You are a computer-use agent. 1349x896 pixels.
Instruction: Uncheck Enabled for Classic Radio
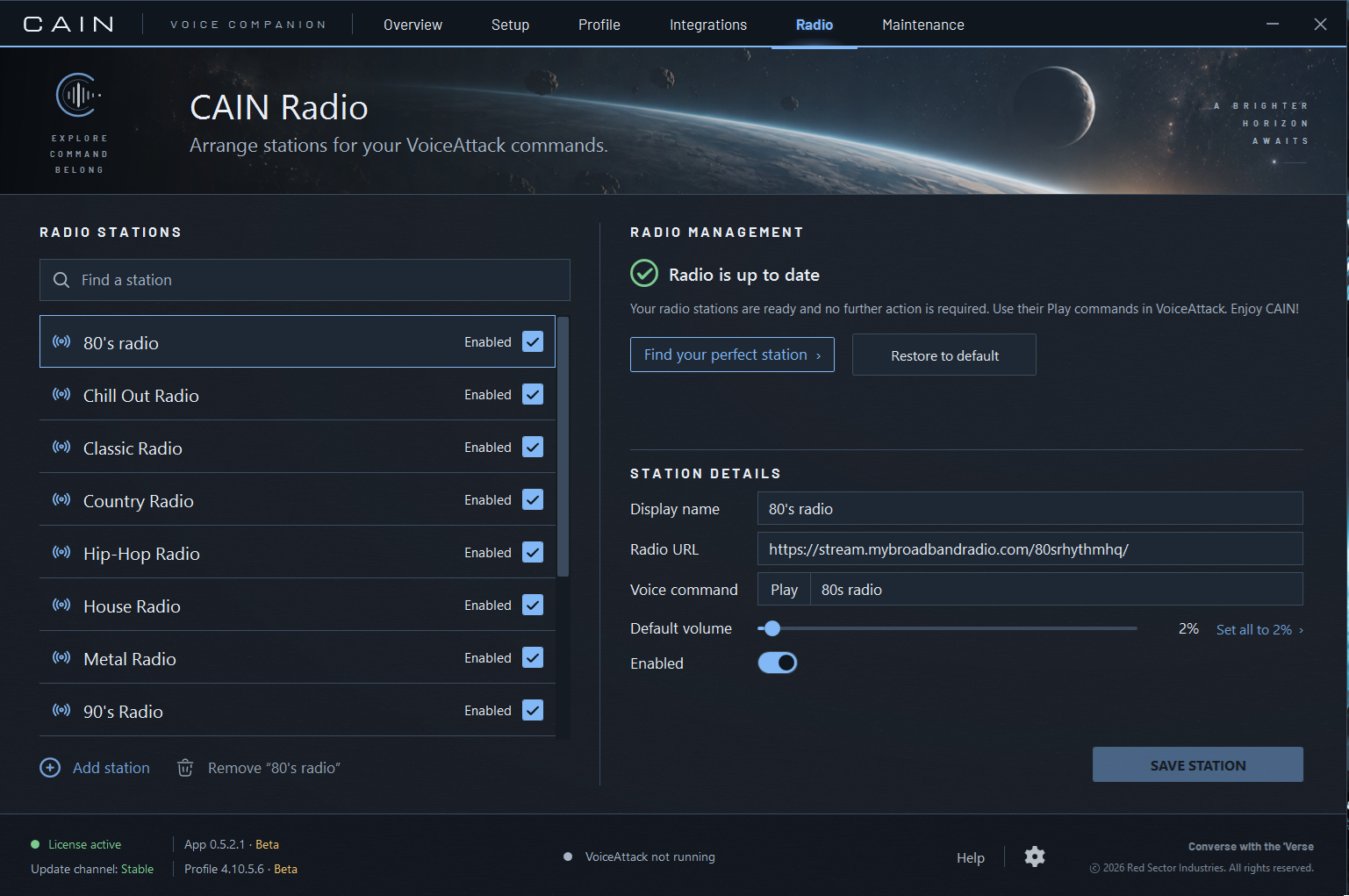(x=533, y=447)
